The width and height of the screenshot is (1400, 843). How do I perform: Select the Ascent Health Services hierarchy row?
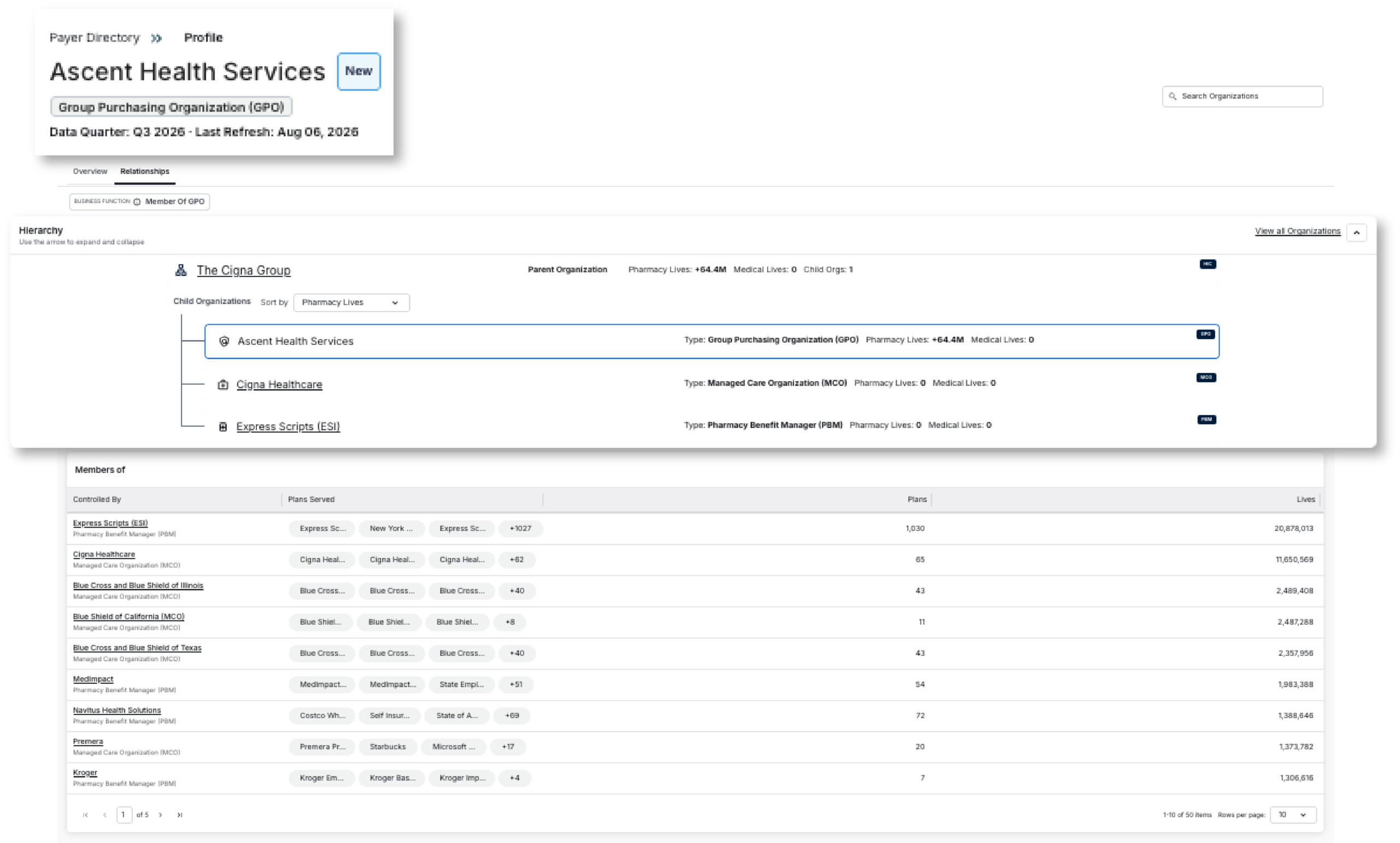coord(711,341)
